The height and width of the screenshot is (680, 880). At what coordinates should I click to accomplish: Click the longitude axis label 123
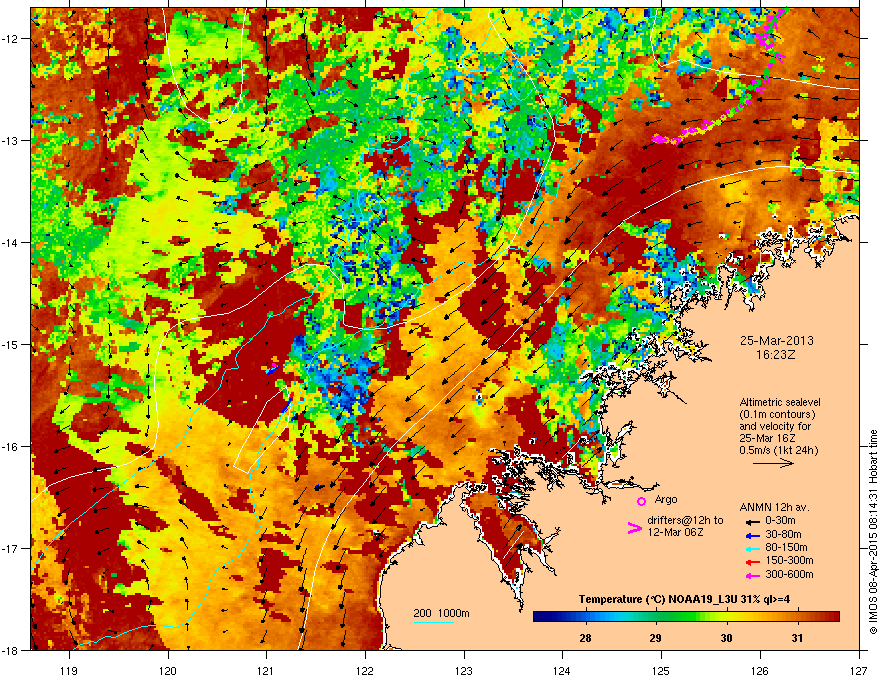[464, 670]
